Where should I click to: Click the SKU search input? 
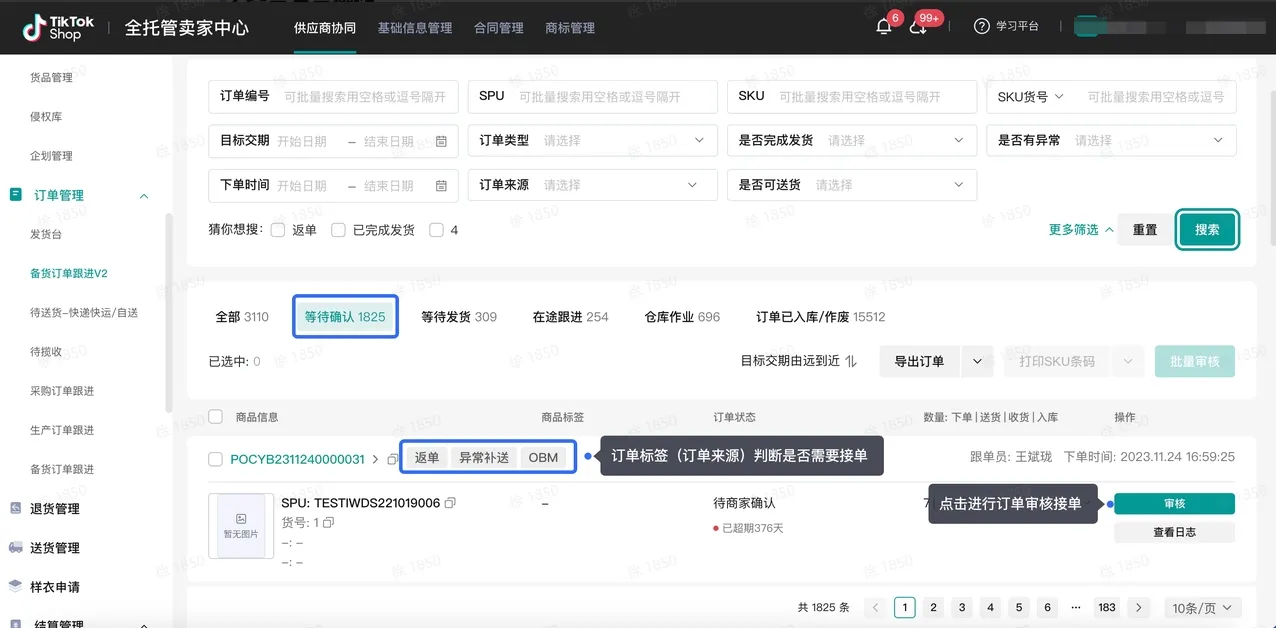[x=852, y=97]
